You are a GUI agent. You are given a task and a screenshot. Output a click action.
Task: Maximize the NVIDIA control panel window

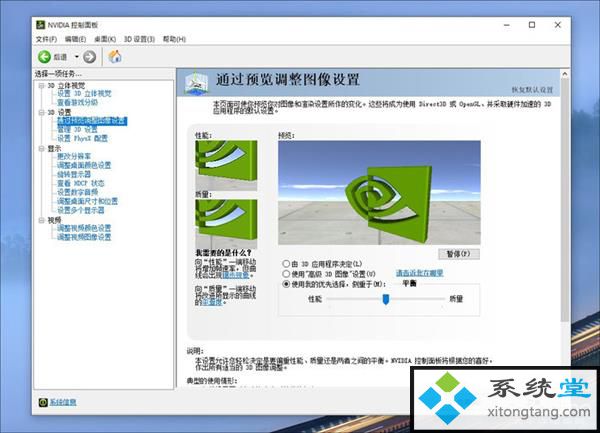pyautogui.click(x=532, y=25)
